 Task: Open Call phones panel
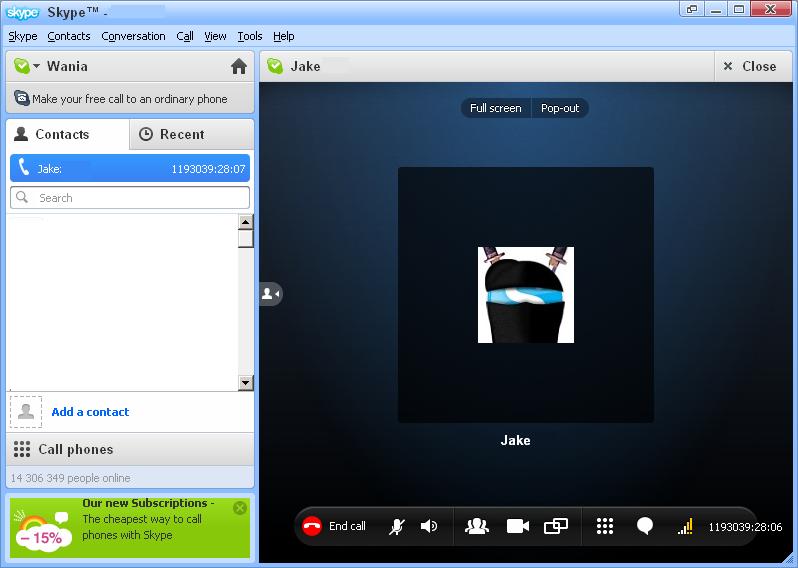click(x=130, y=449)
